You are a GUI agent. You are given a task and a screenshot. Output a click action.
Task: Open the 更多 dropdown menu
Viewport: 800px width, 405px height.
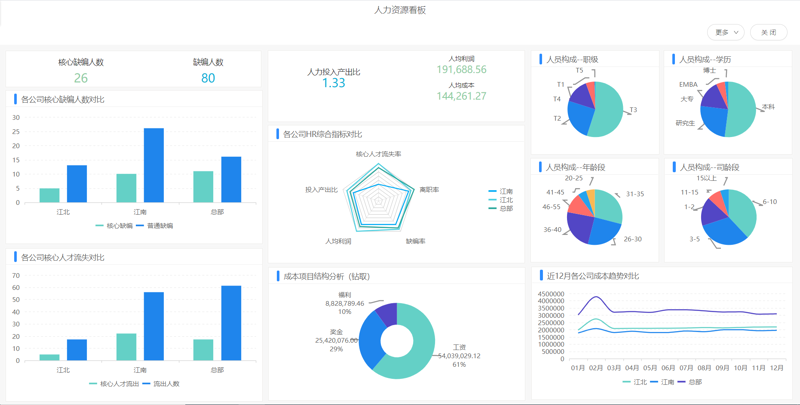[x=726, y=32]
